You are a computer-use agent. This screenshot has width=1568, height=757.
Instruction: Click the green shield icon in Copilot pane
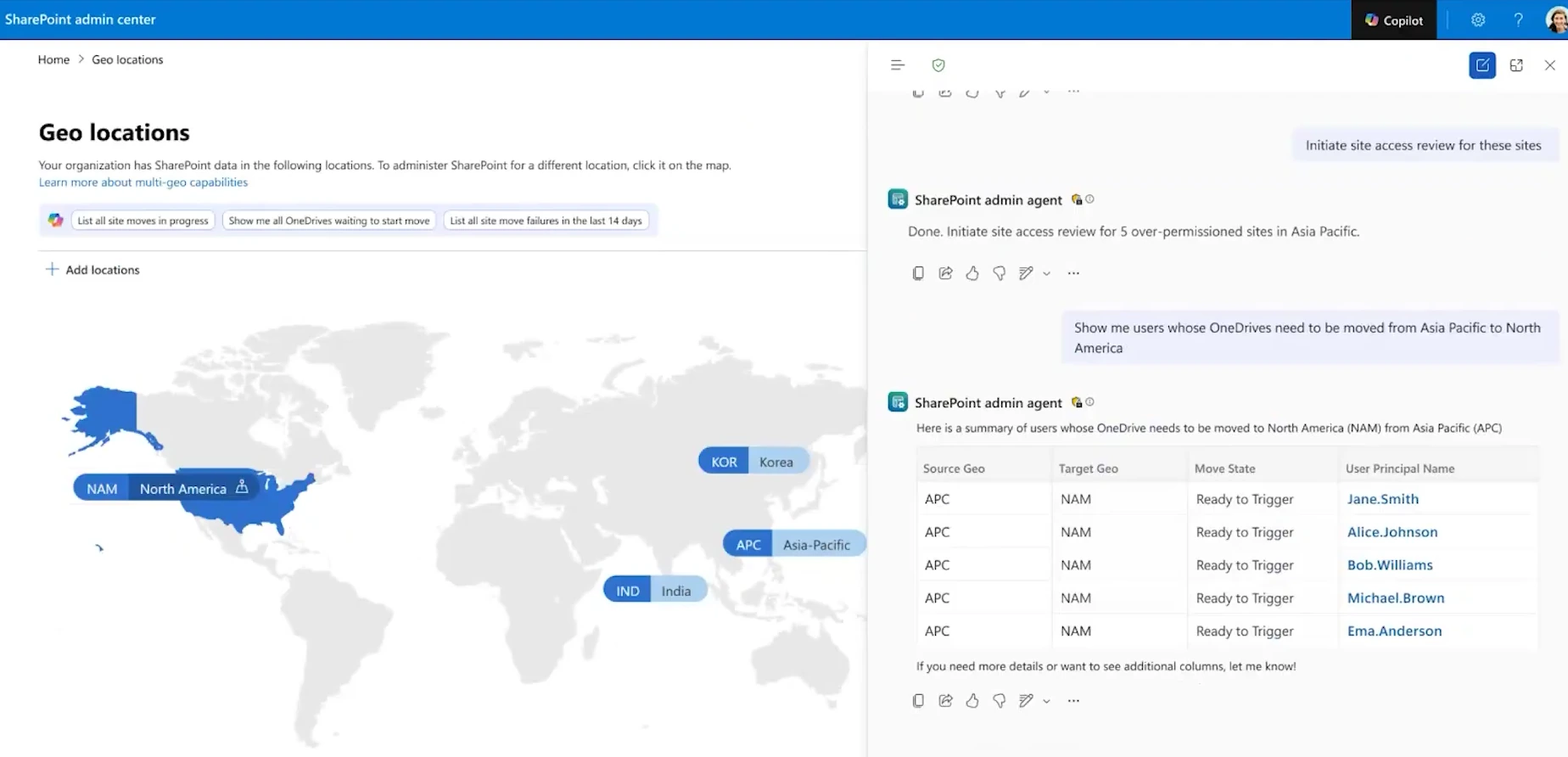tap(938, 65)
